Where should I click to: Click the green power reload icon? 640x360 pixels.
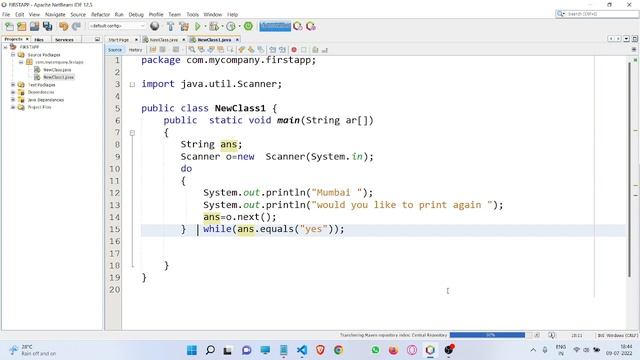click(x=248, y=26)
